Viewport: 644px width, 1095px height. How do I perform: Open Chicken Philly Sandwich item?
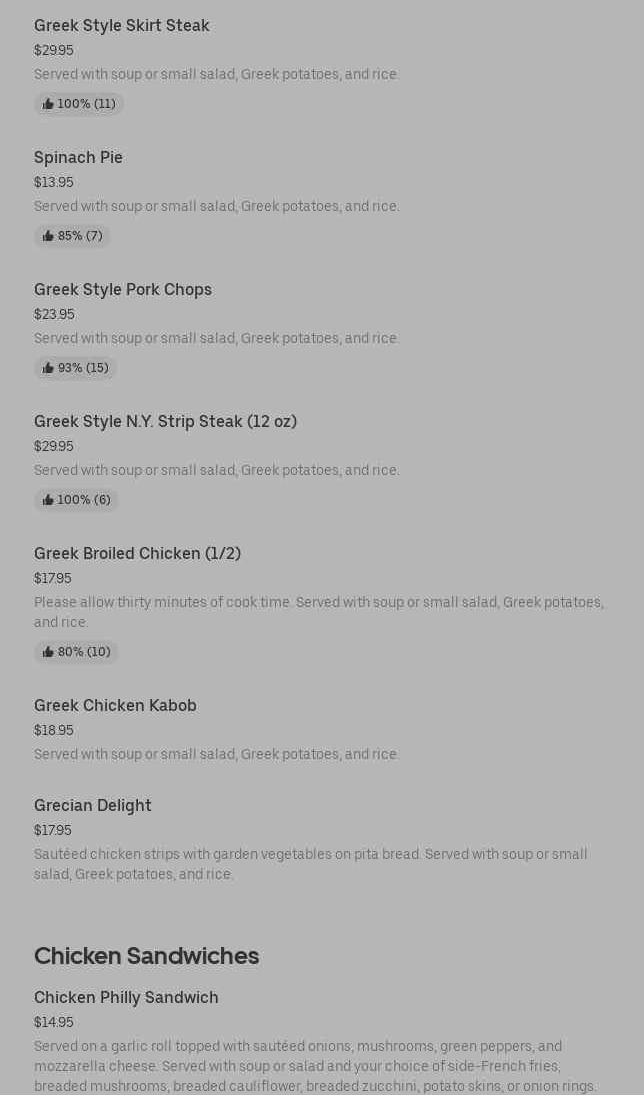pos(126,997)
